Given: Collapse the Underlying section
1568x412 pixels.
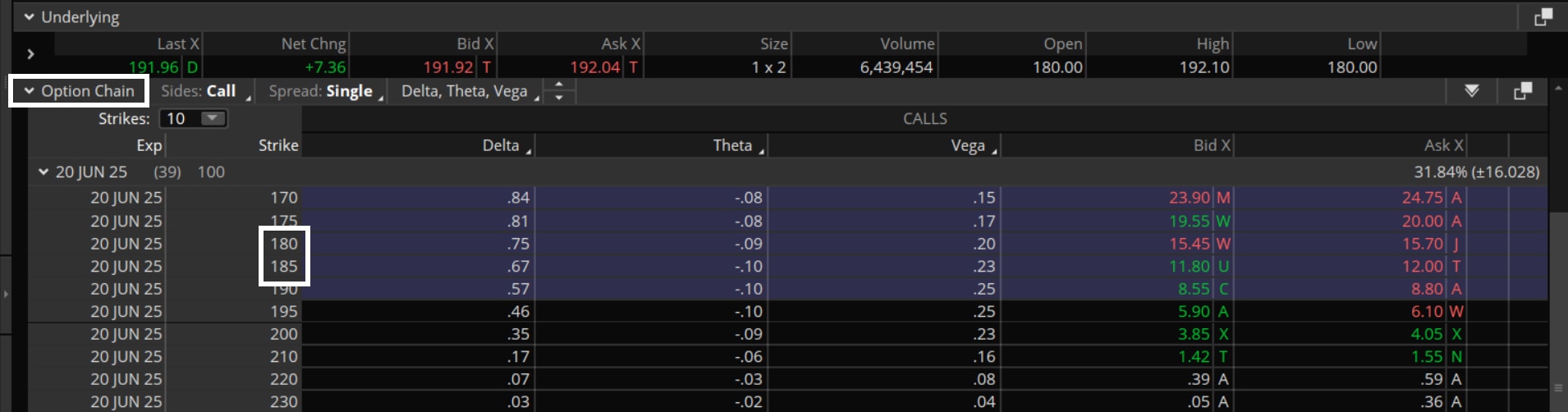Looking at the screenshot, I should tap(30, 16).
